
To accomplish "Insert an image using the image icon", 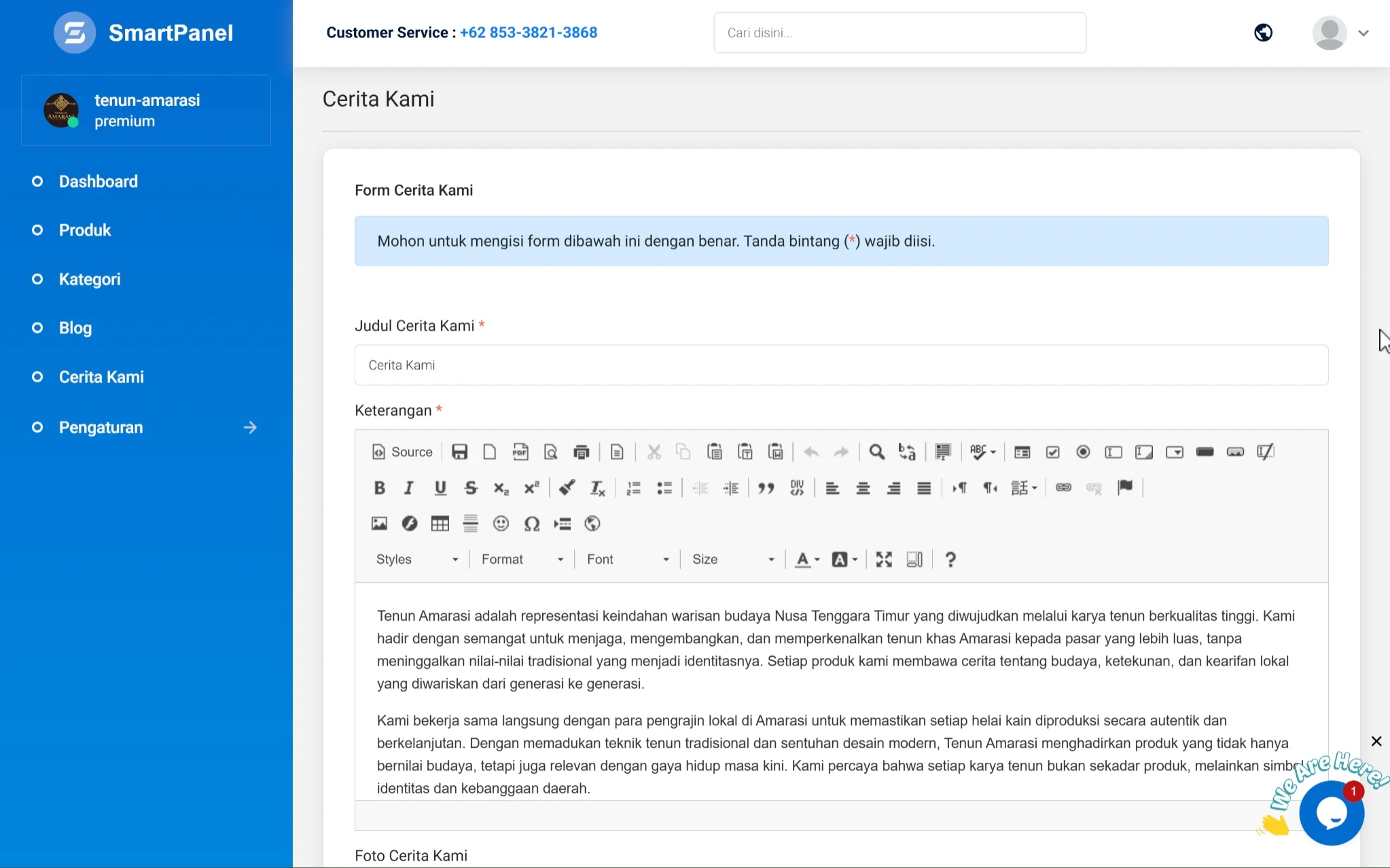I will (x=379, y=524).
